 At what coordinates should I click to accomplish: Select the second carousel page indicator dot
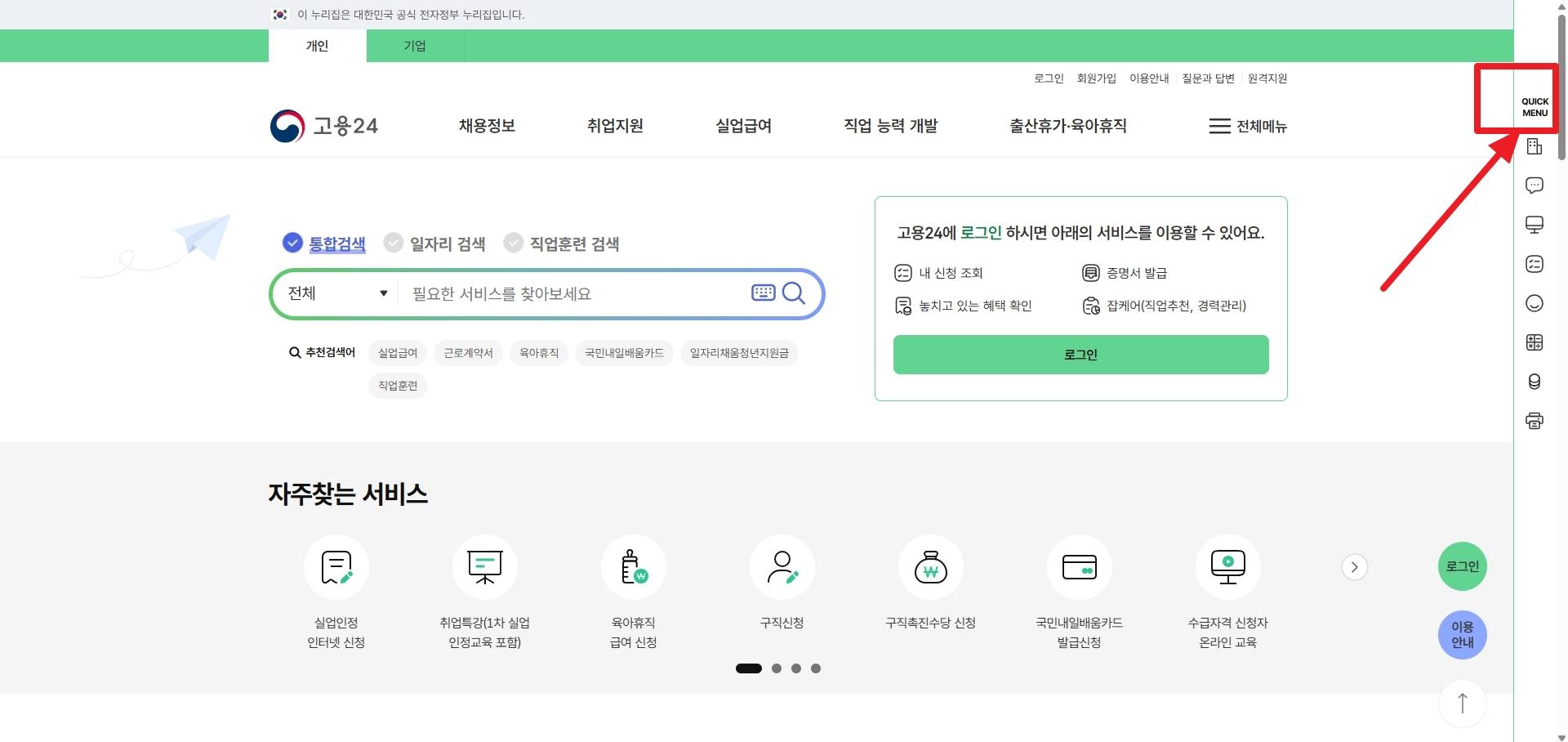[x=776, y=668]
